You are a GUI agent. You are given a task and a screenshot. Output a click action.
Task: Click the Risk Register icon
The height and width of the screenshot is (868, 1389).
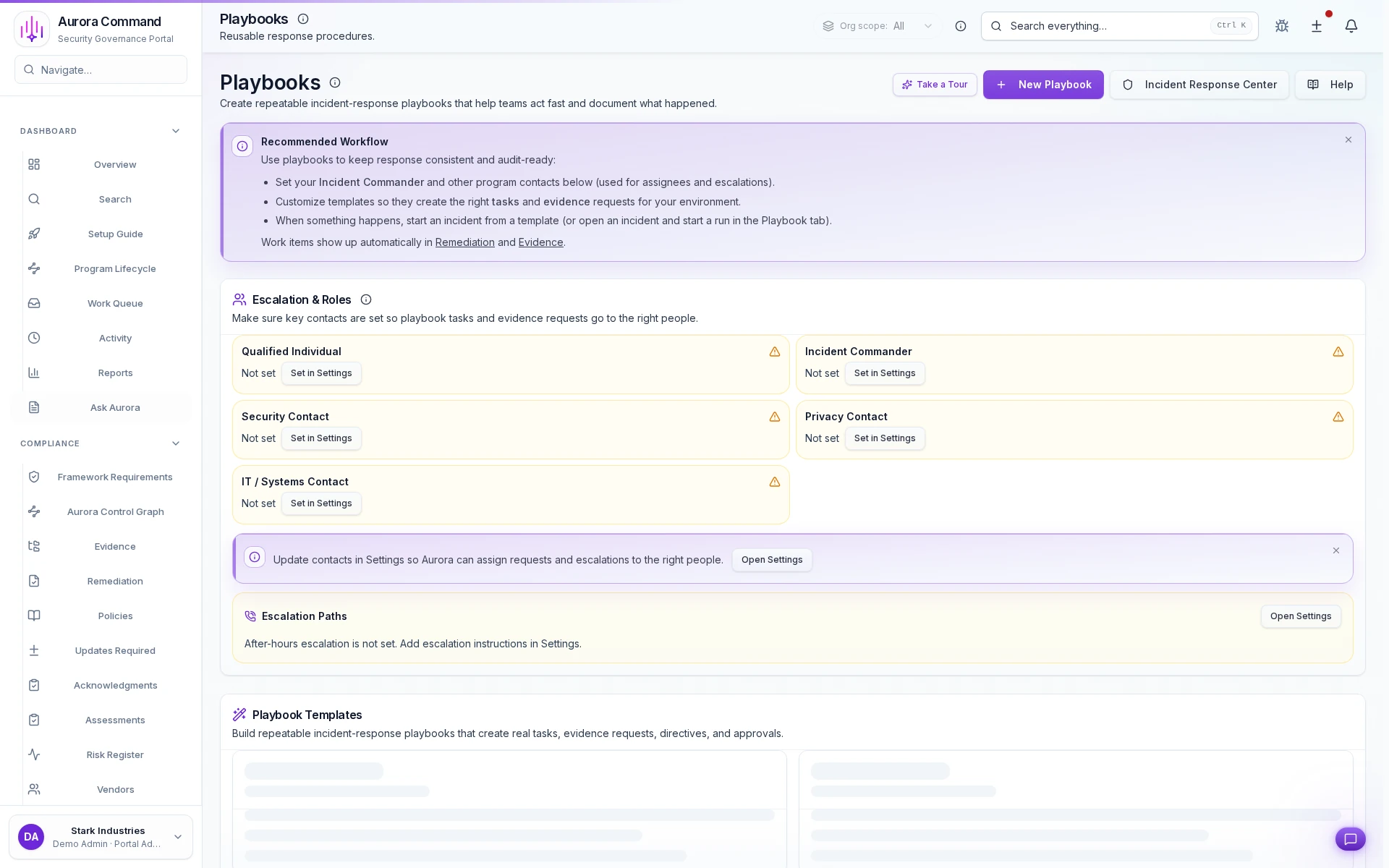click(x=34, y=754)
